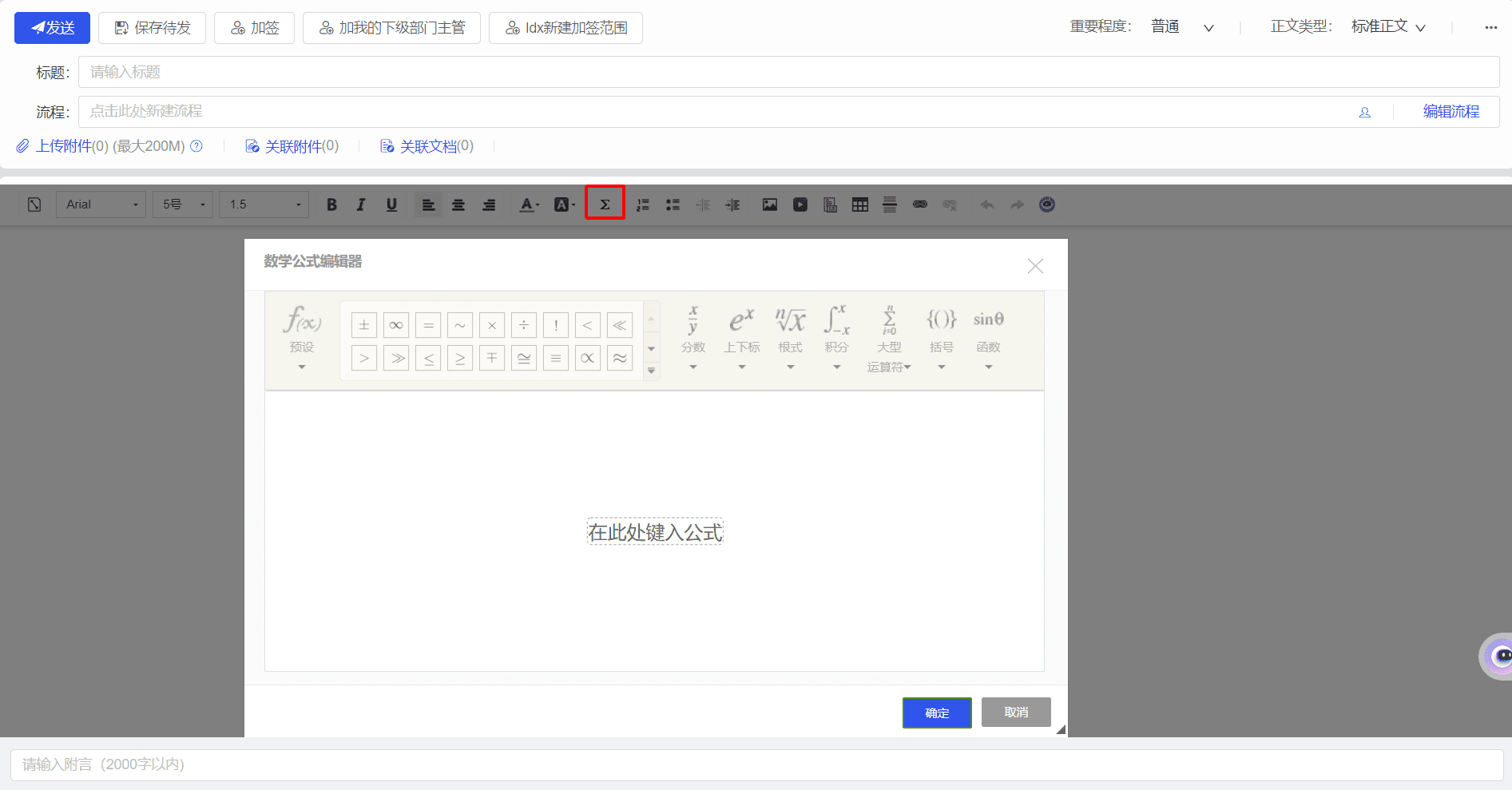Set left text alignment
The image size is (1512, 790).
coord(428,204)
